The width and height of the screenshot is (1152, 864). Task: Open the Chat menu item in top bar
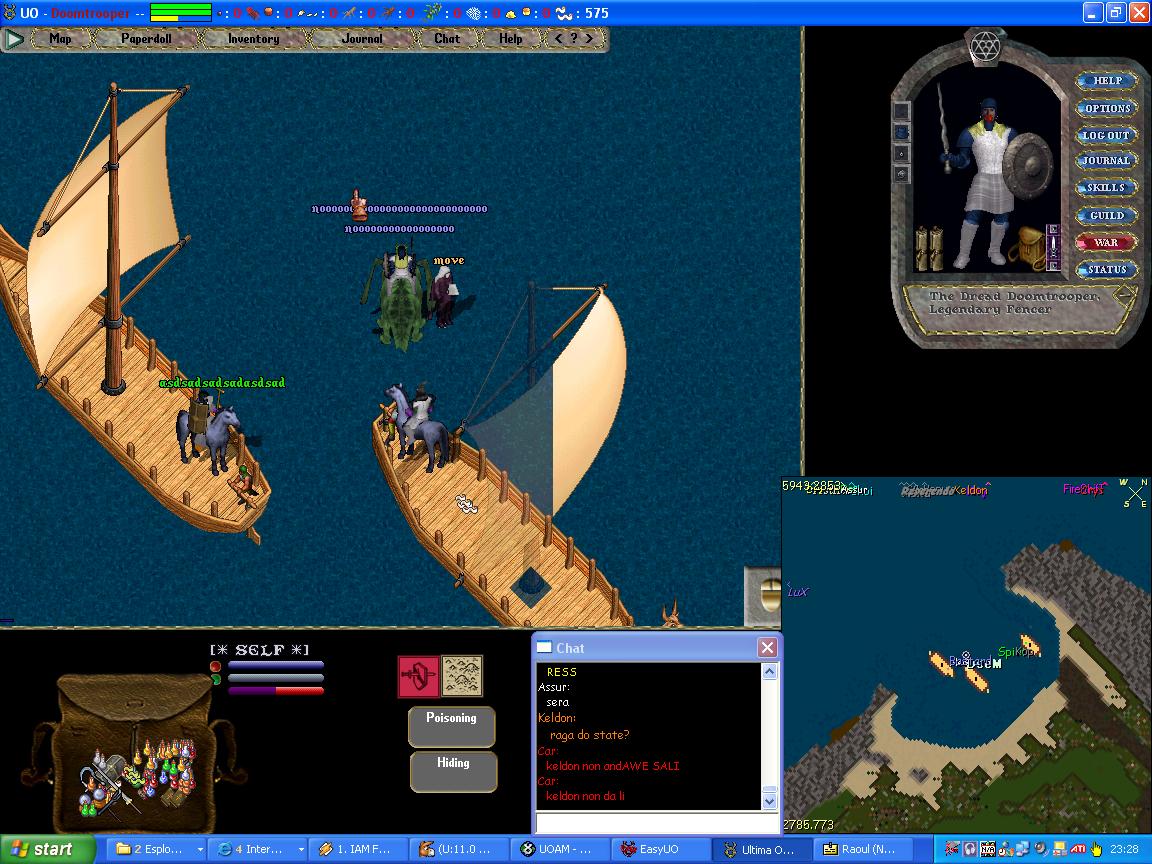[447, 39]
